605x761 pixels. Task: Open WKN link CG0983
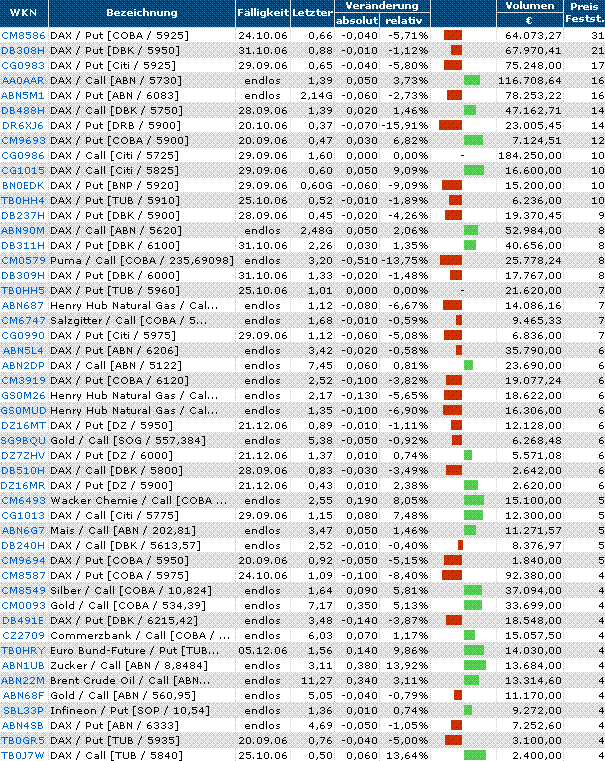pyautogui.click(x=23, y=66)
